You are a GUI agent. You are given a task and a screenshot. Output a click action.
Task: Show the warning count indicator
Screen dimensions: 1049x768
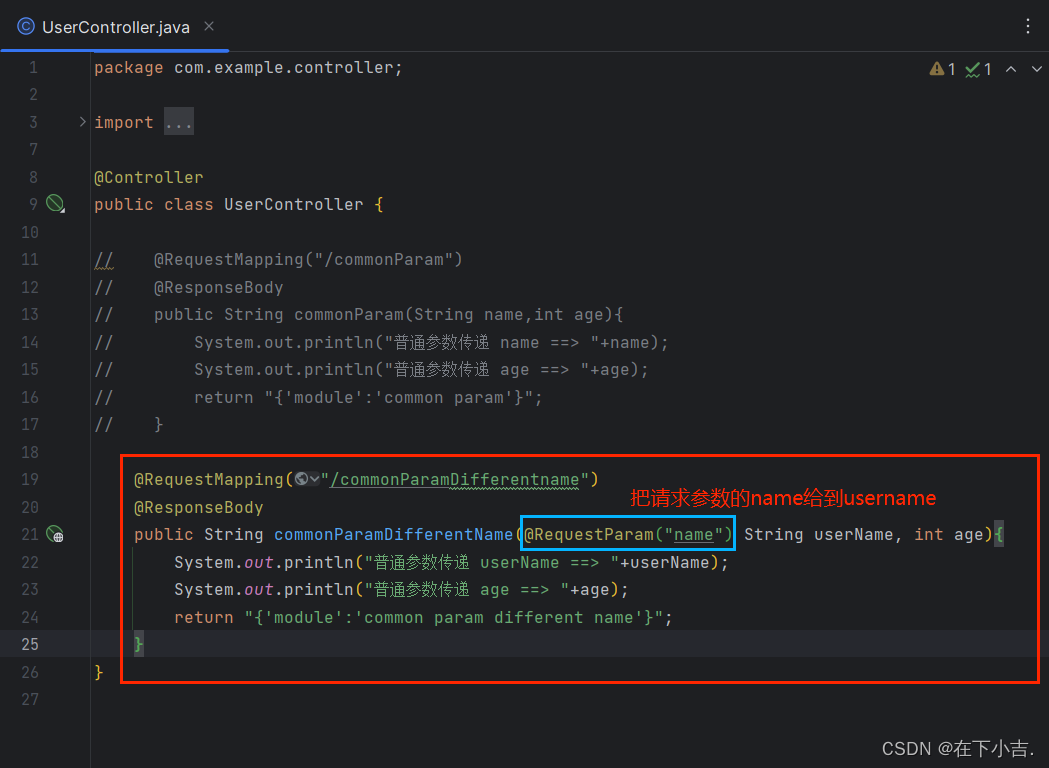pyautogui.click(x=942, y=69)
